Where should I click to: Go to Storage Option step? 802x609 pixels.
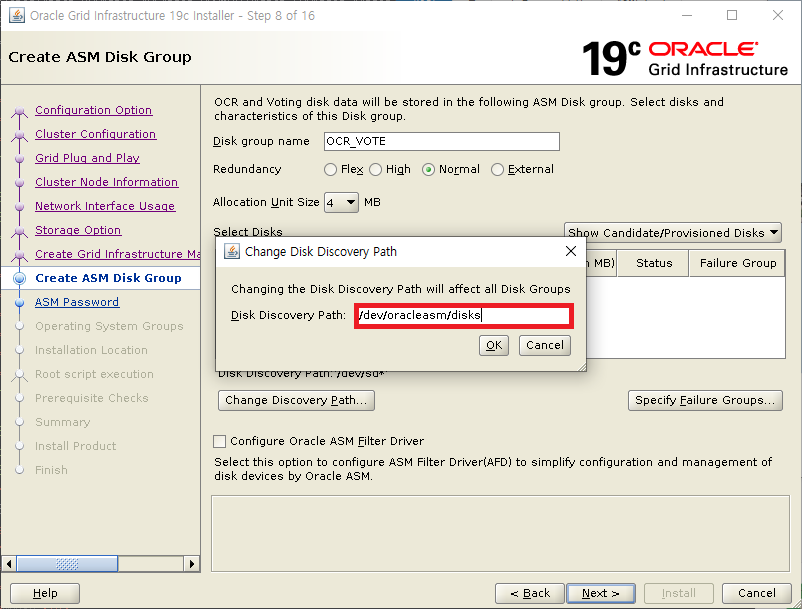click(78, 230)
